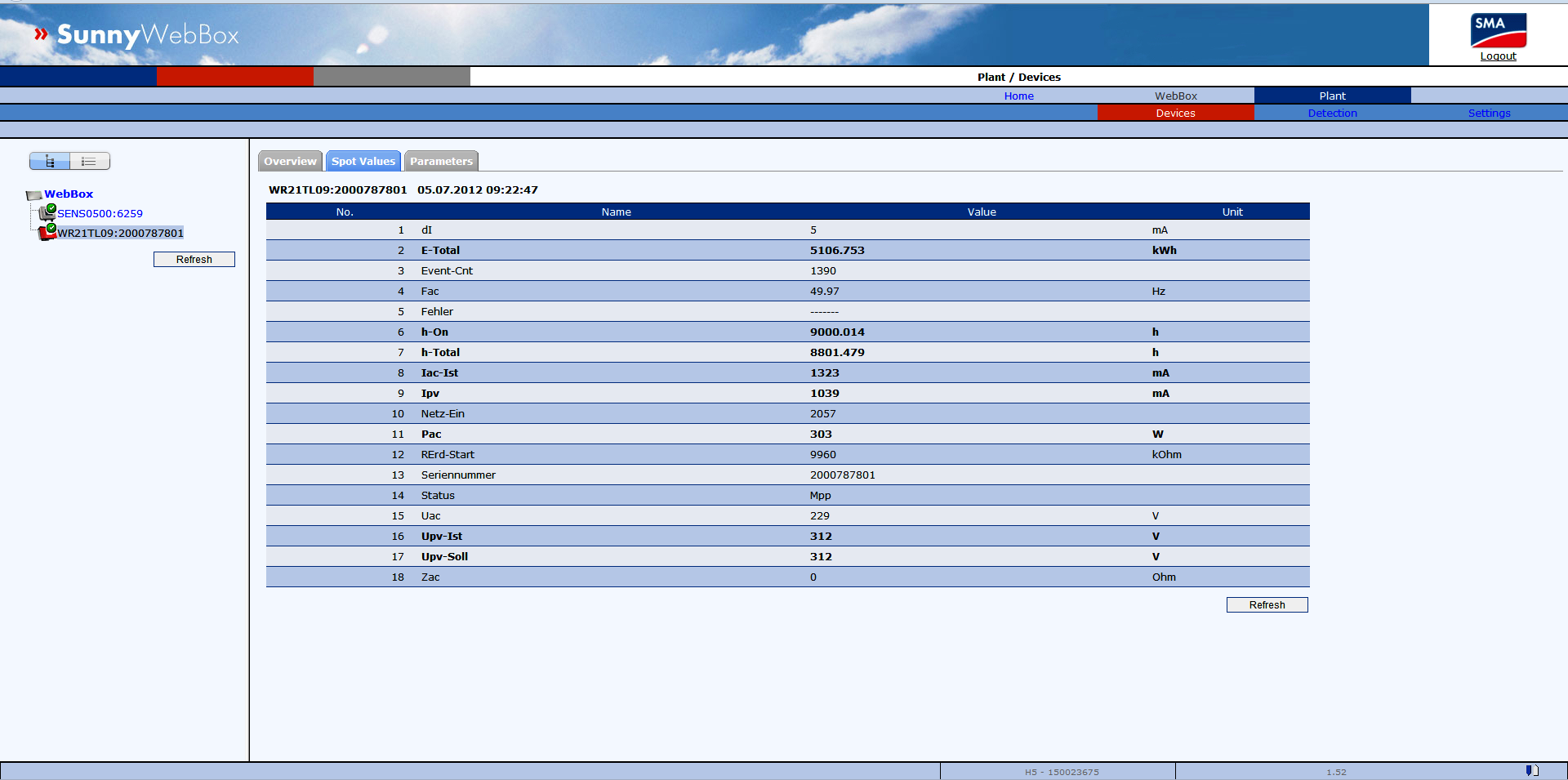Click the Hz unit cell
The height and width of the screenshot is (780, 1568).
click(1159, 292)
